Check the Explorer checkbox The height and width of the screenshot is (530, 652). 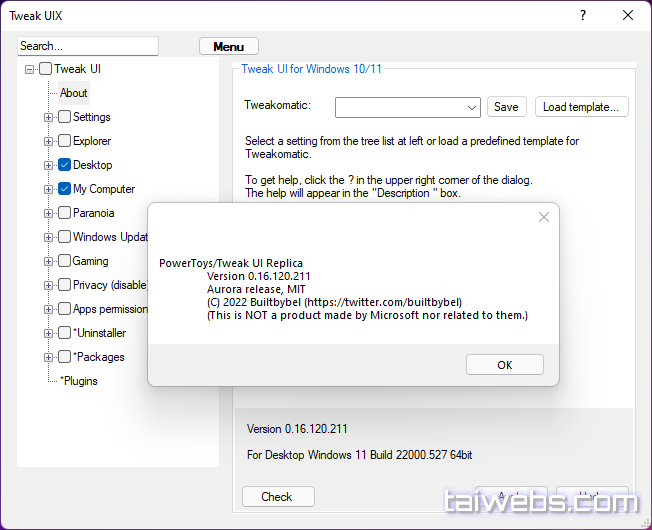tap(64, 141)
